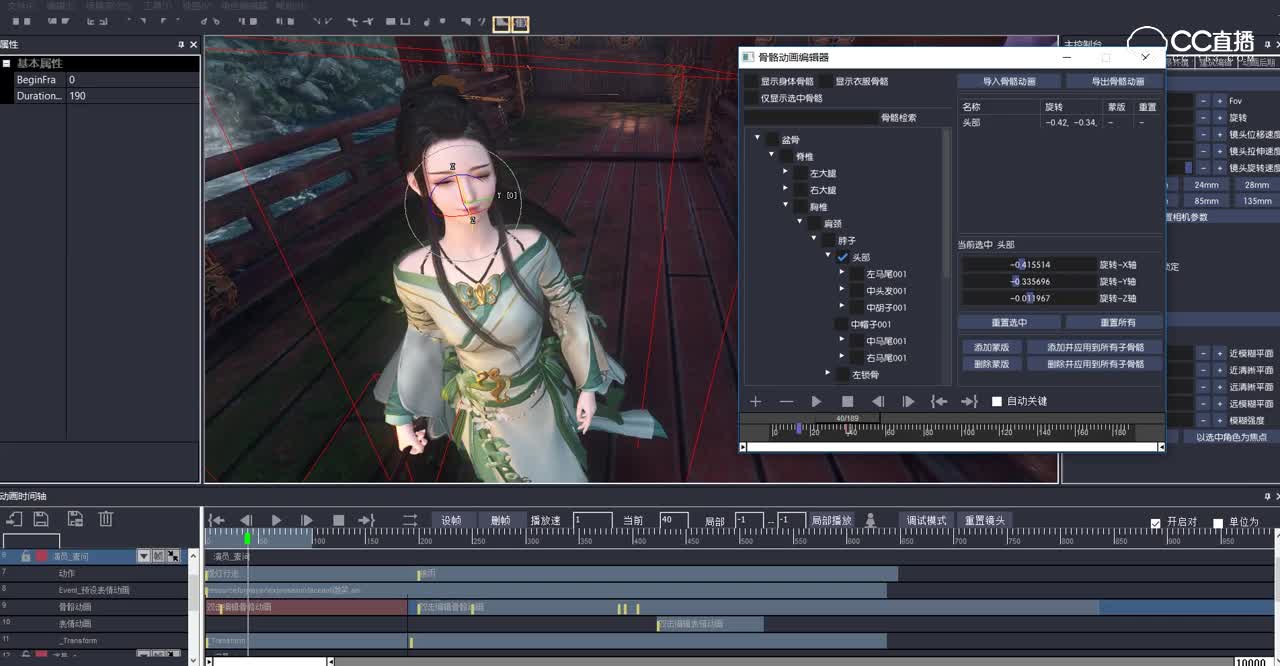This screenshot has height=666, width=1280.
Task: Jump to previous keyframe on main animation timeline
Action: 216,520
